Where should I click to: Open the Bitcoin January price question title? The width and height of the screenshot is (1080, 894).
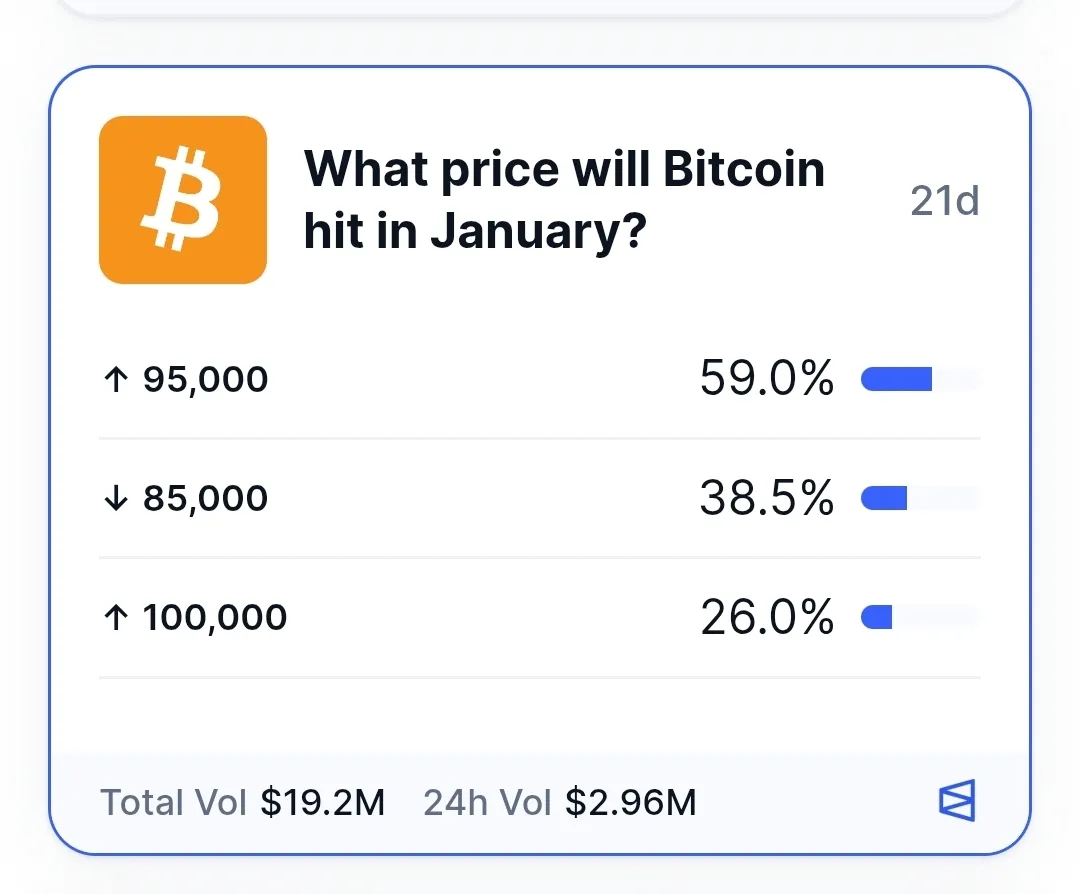pyautogui.click(x=564, y=200)
